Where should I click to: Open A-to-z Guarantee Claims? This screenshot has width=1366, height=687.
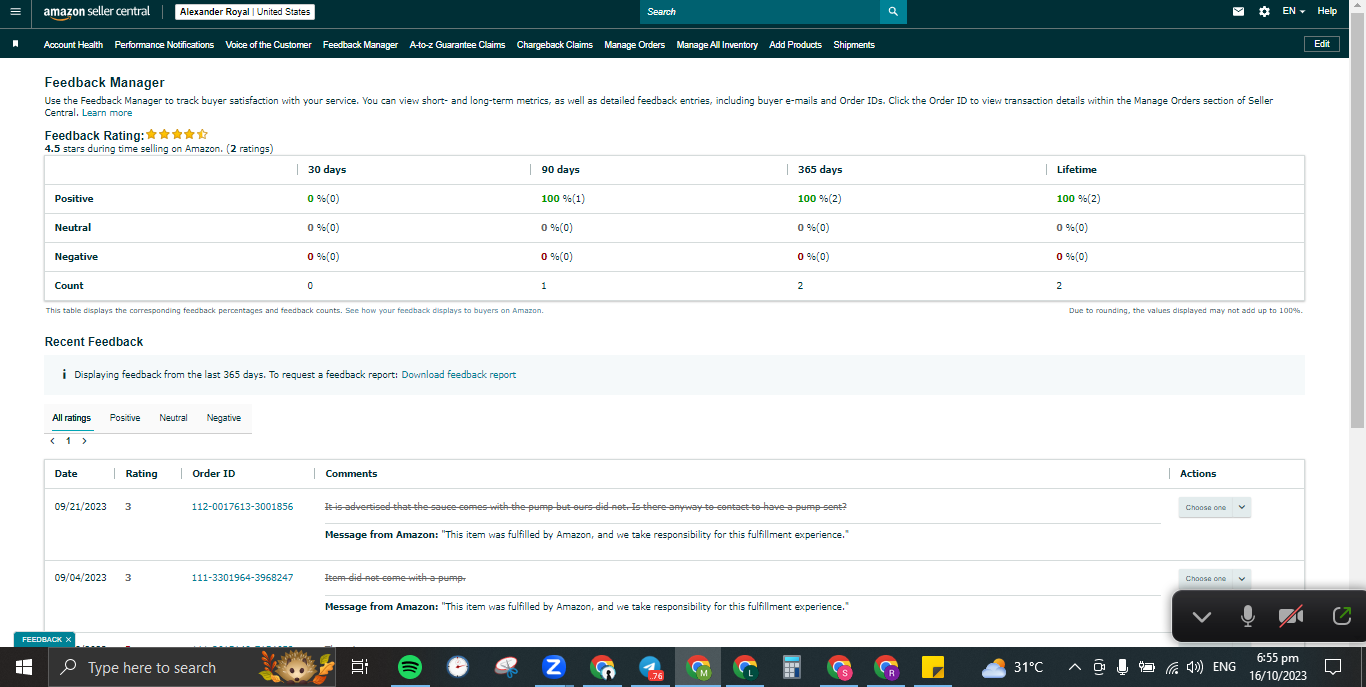(457, 45)
